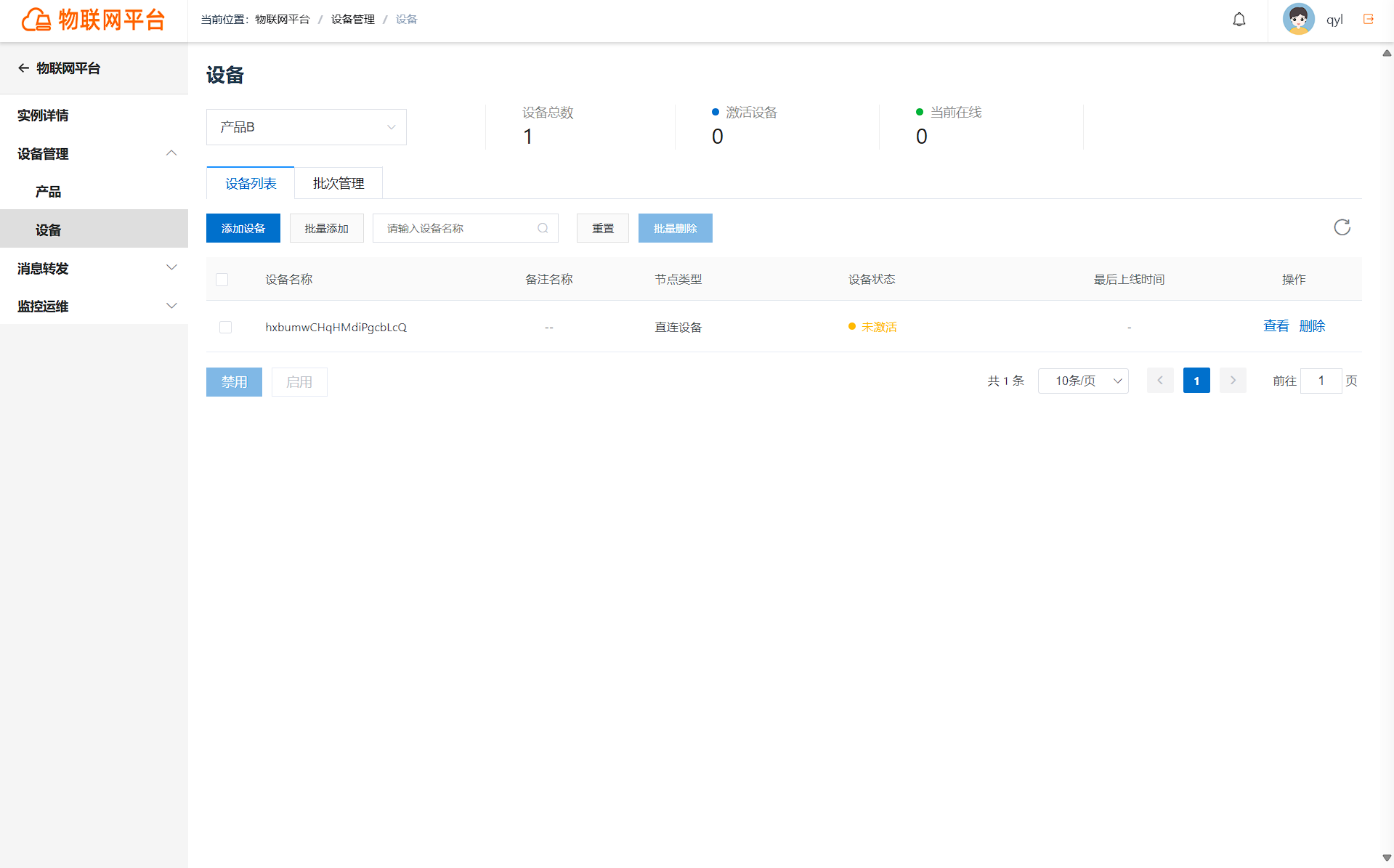Click the logout icon beside qyl

pos(1369,20)
